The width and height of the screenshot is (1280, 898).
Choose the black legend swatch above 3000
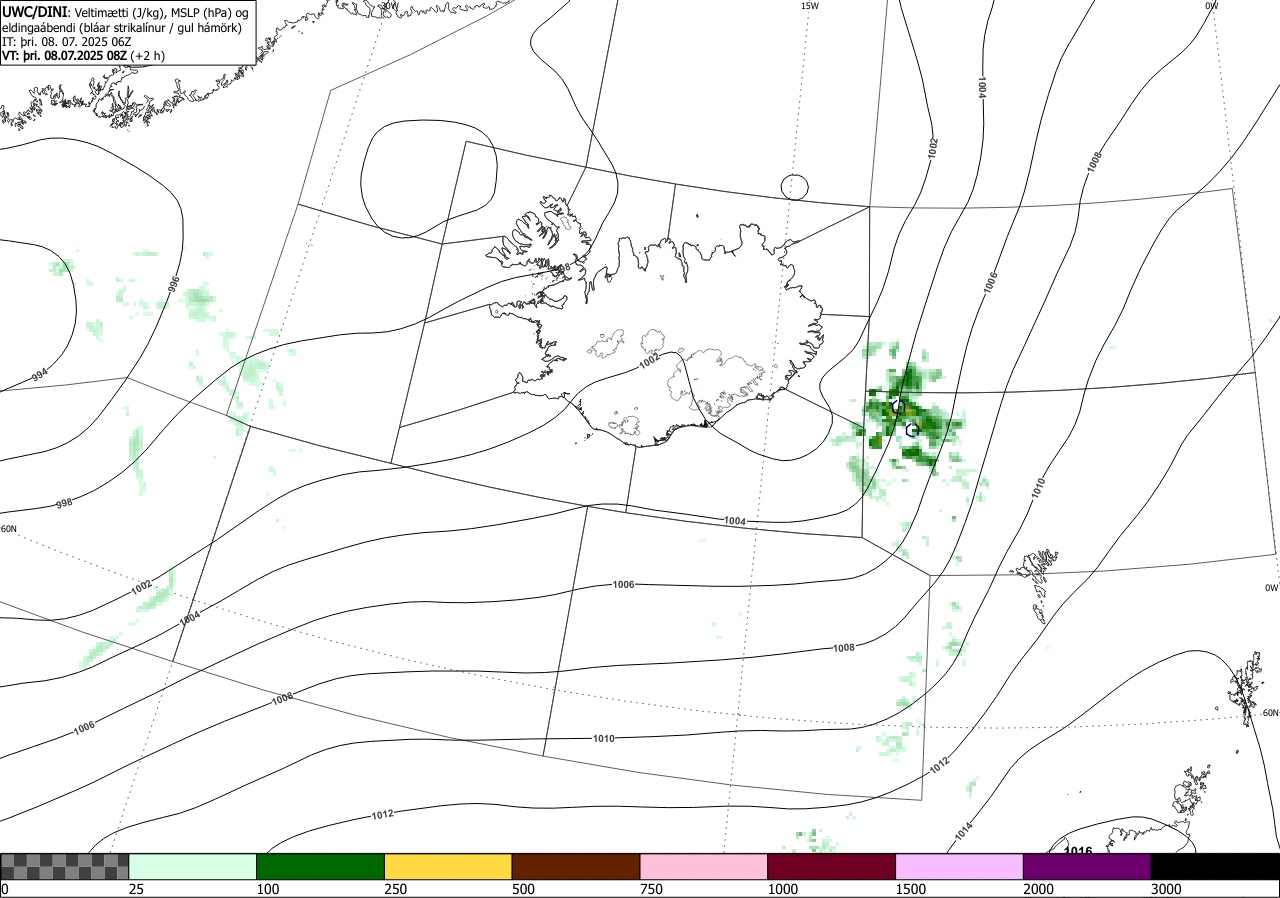point(1216,866)
